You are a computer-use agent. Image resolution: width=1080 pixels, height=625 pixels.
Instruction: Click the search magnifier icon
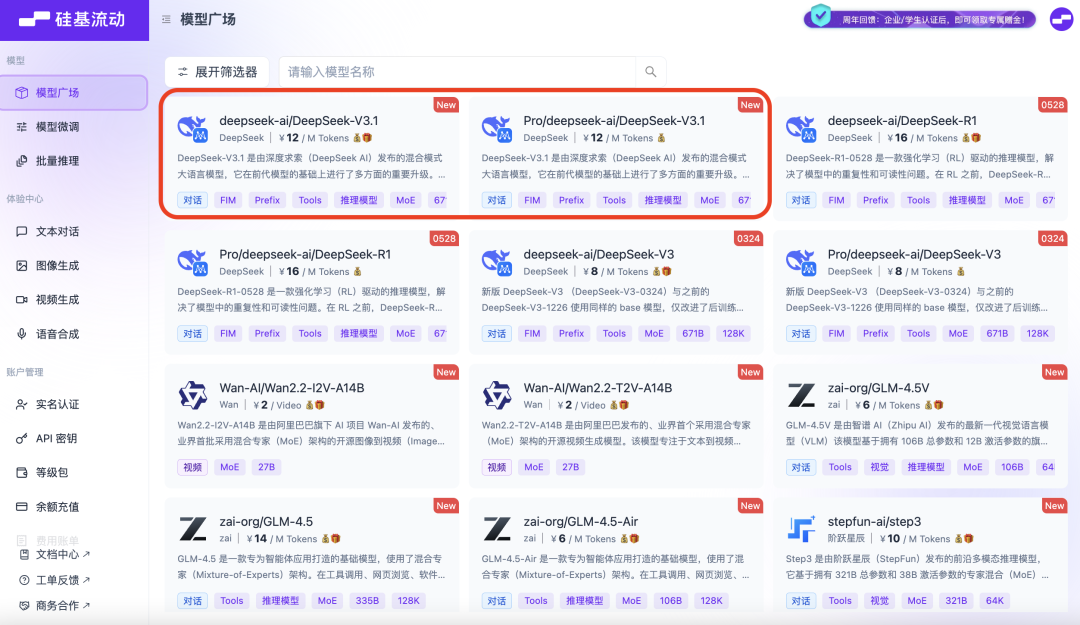pos(650,72)
